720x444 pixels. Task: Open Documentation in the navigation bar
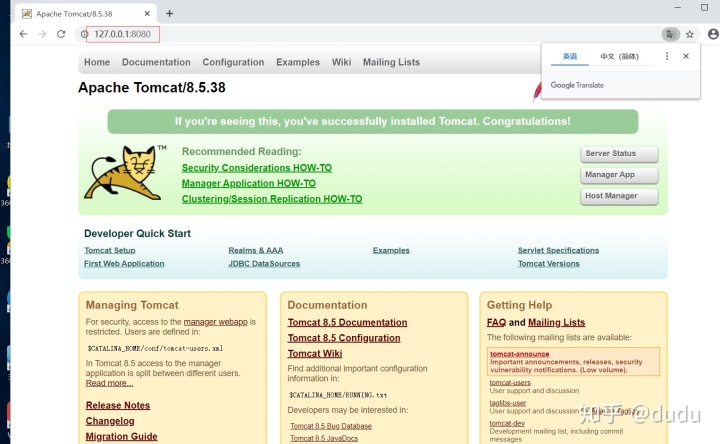[156, 62]
